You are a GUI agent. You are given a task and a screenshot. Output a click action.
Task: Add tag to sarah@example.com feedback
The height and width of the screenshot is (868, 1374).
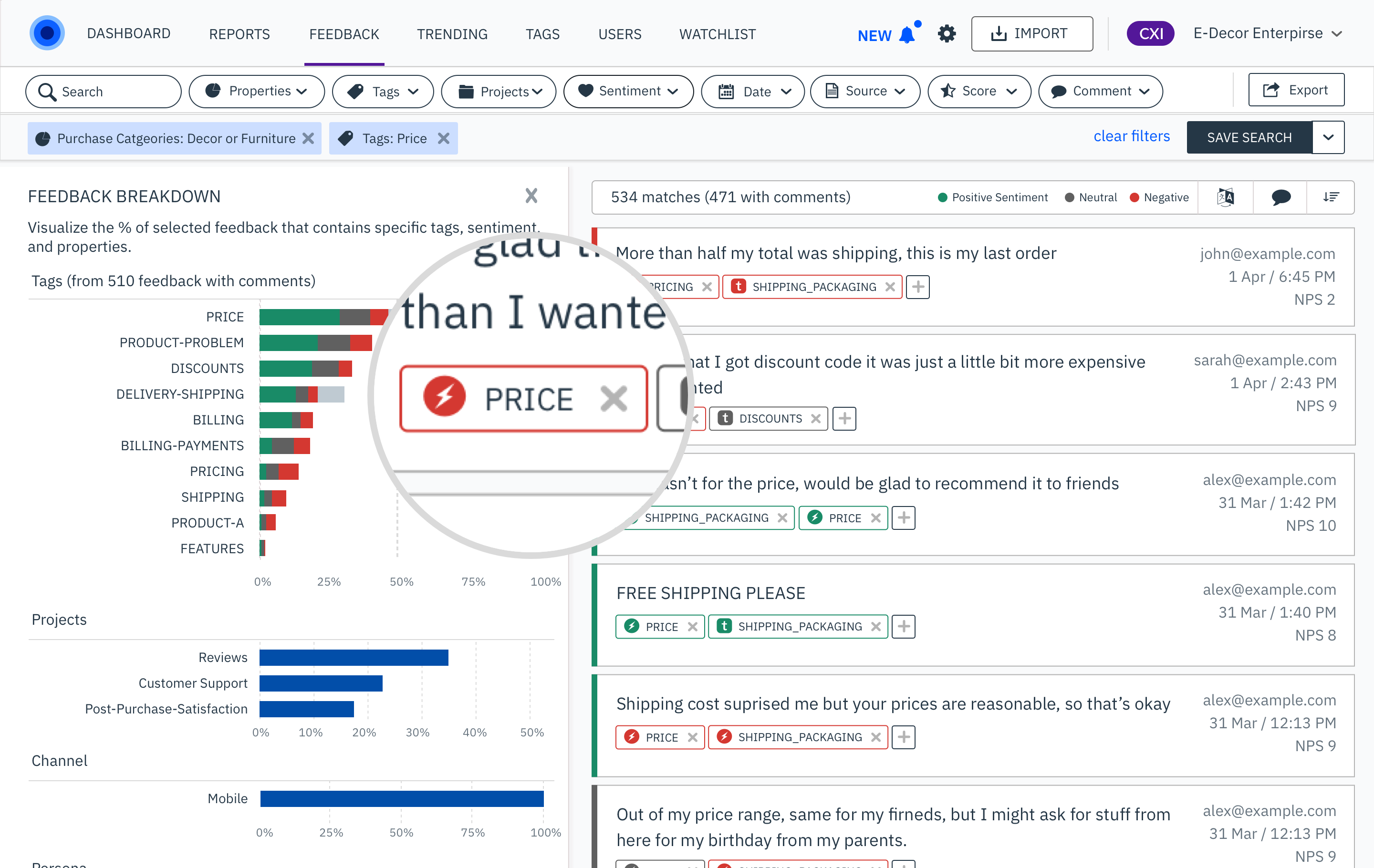click(844, 419)
